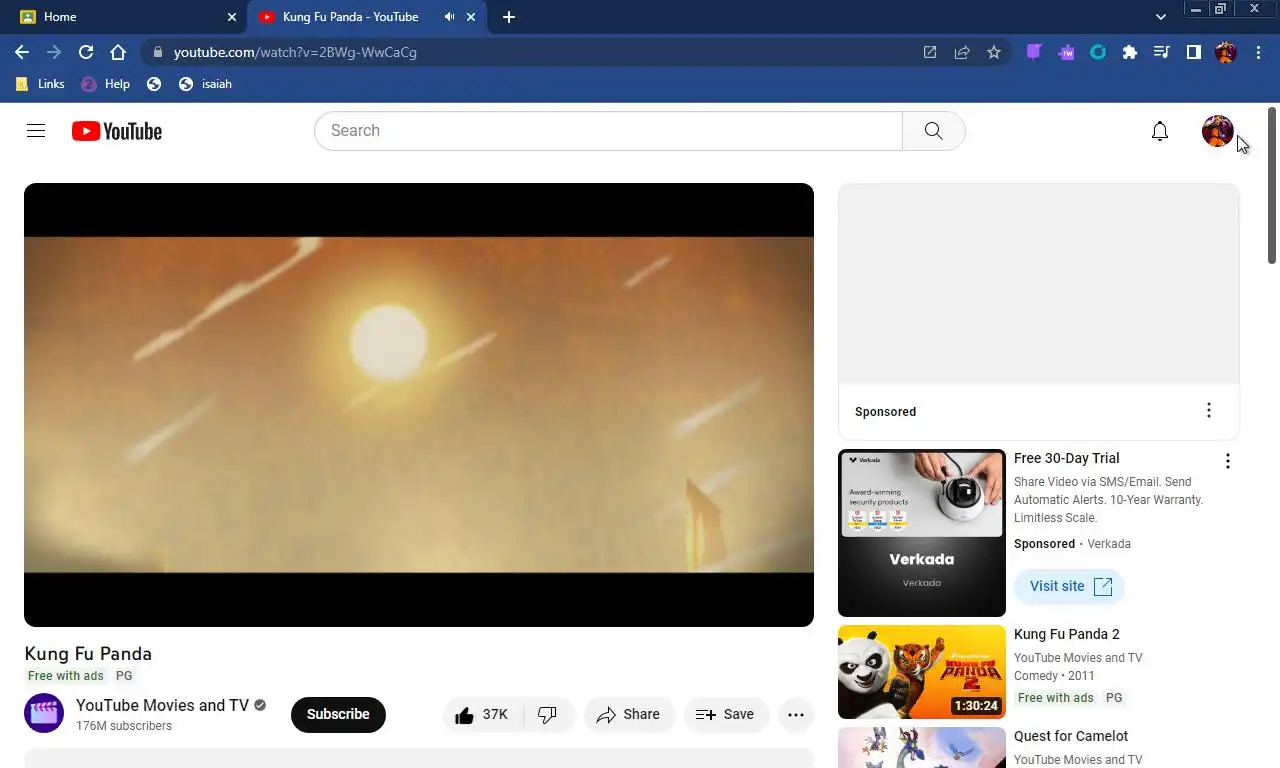Click the "176M subscribers" text
Viewport: 1280px width, 768px height.
[124, 726]
